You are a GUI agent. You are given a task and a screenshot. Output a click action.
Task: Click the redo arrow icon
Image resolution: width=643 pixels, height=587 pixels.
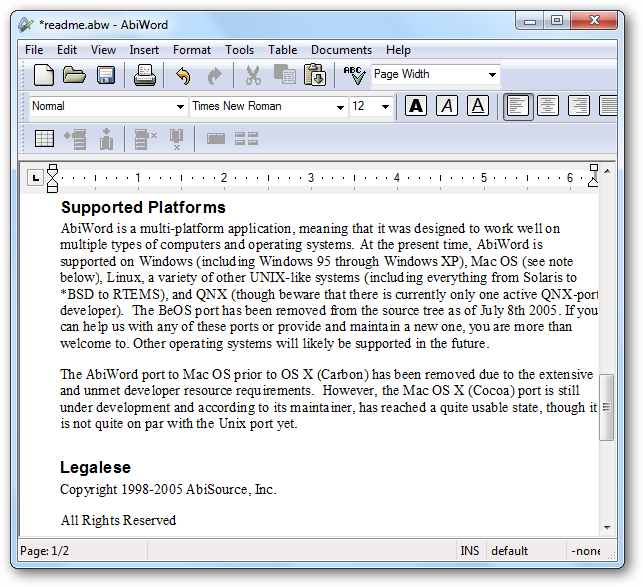pyautogui.click(x=214, y=76)
